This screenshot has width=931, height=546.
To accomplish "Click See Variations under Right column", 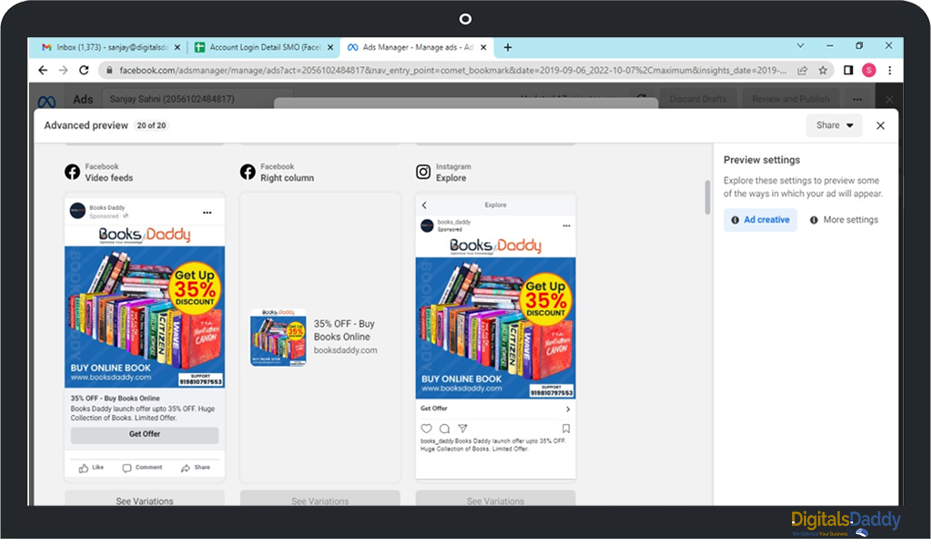I will coord(320,500).
